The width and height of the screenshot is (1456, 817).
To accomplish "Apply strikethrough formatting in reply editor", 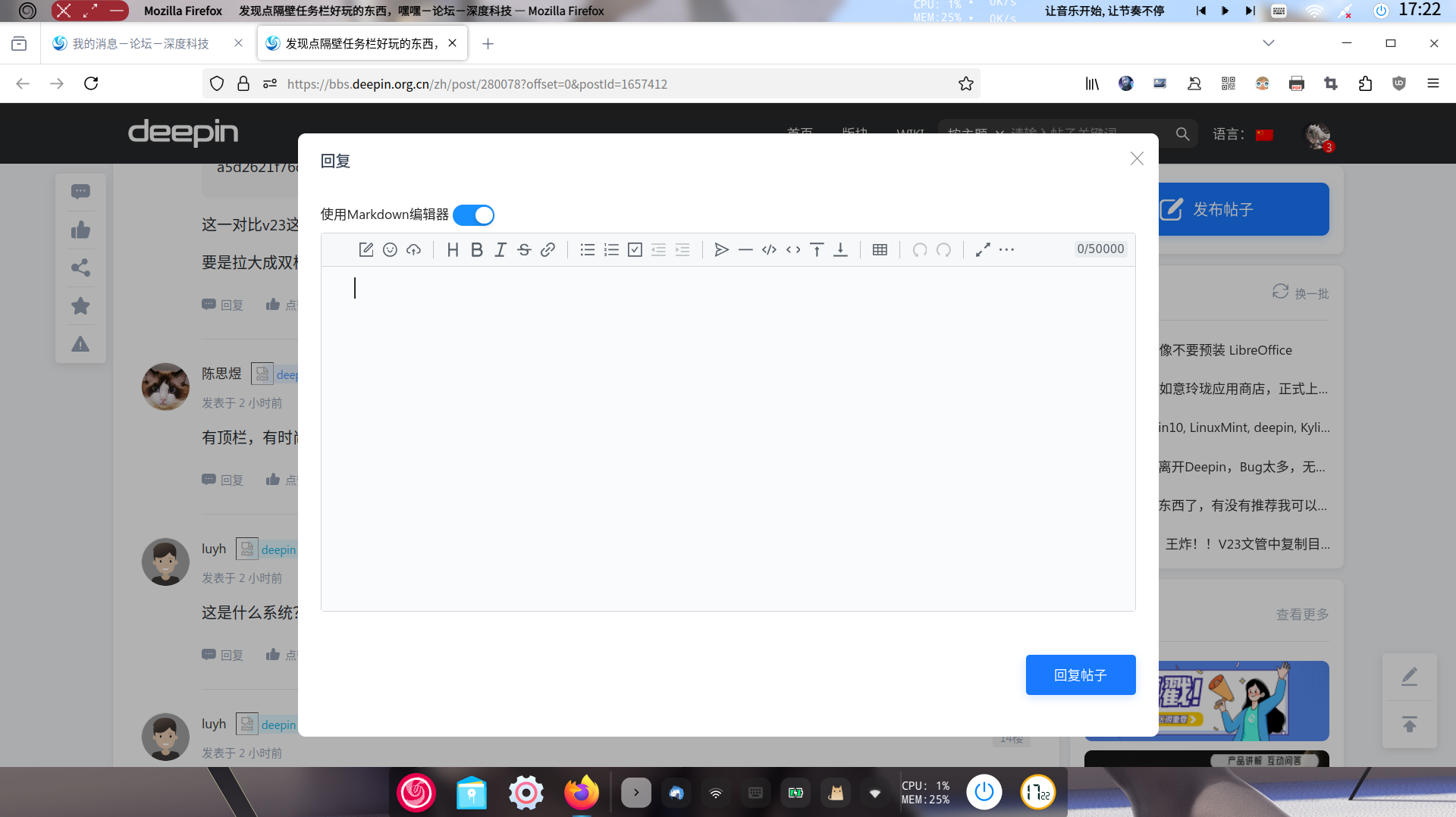I will 524,250.
